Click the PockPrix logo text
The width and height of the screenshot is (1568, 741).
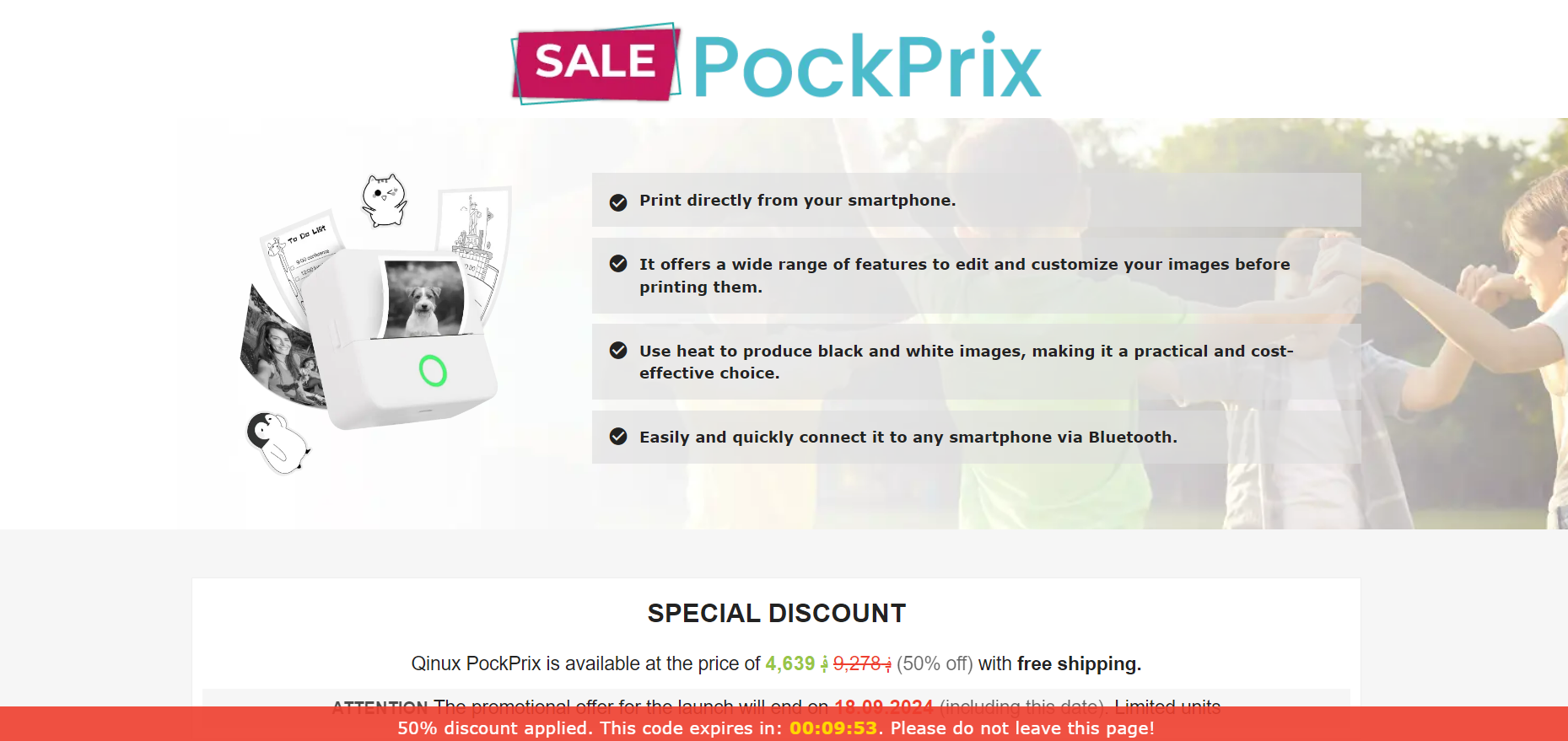click(x=867, y=66)
